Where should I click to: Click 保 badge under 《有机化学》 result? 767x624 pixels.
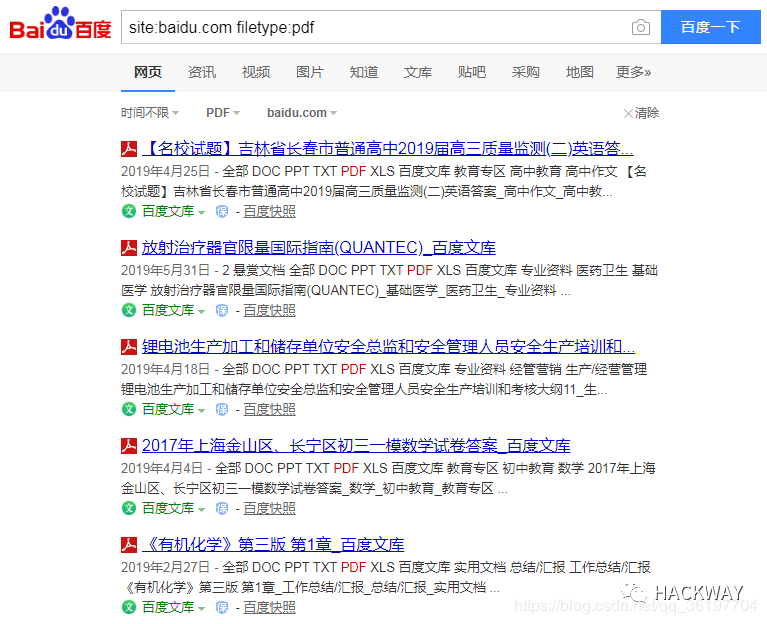tap(222, 607)
